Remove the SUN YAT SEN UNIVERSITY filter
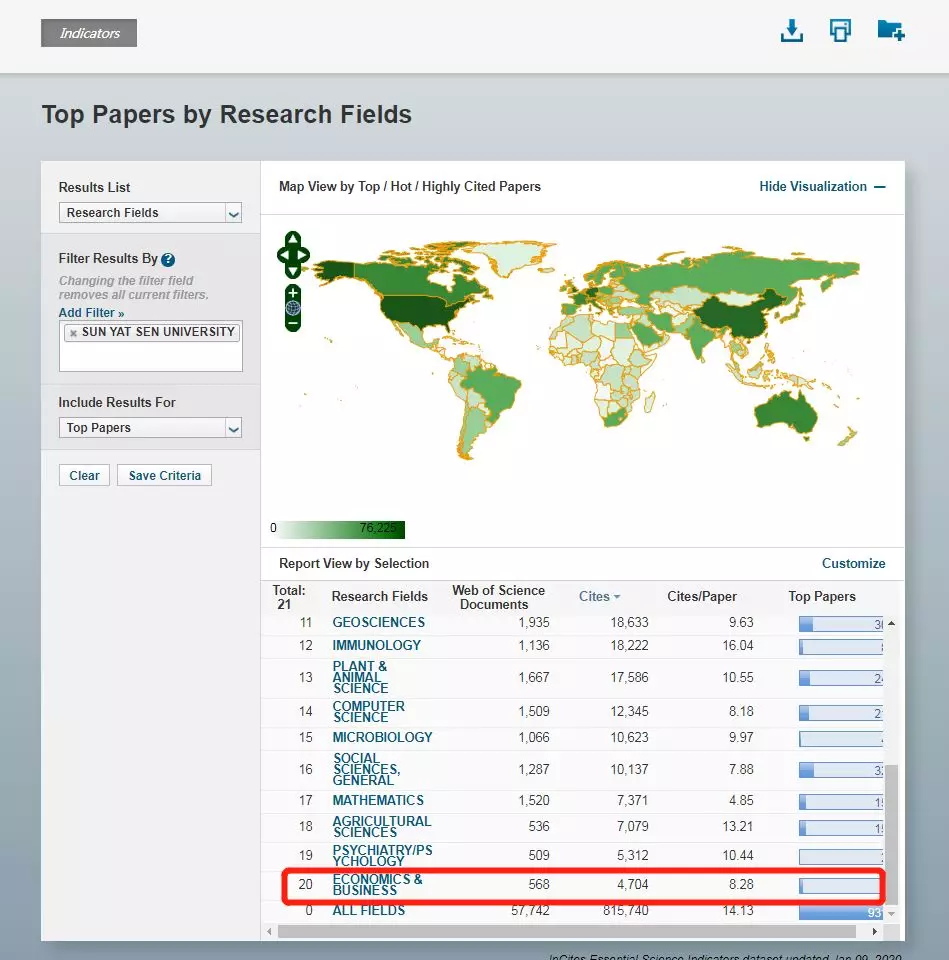The height and width of the screenshot is (960, 949). [73, 333]
